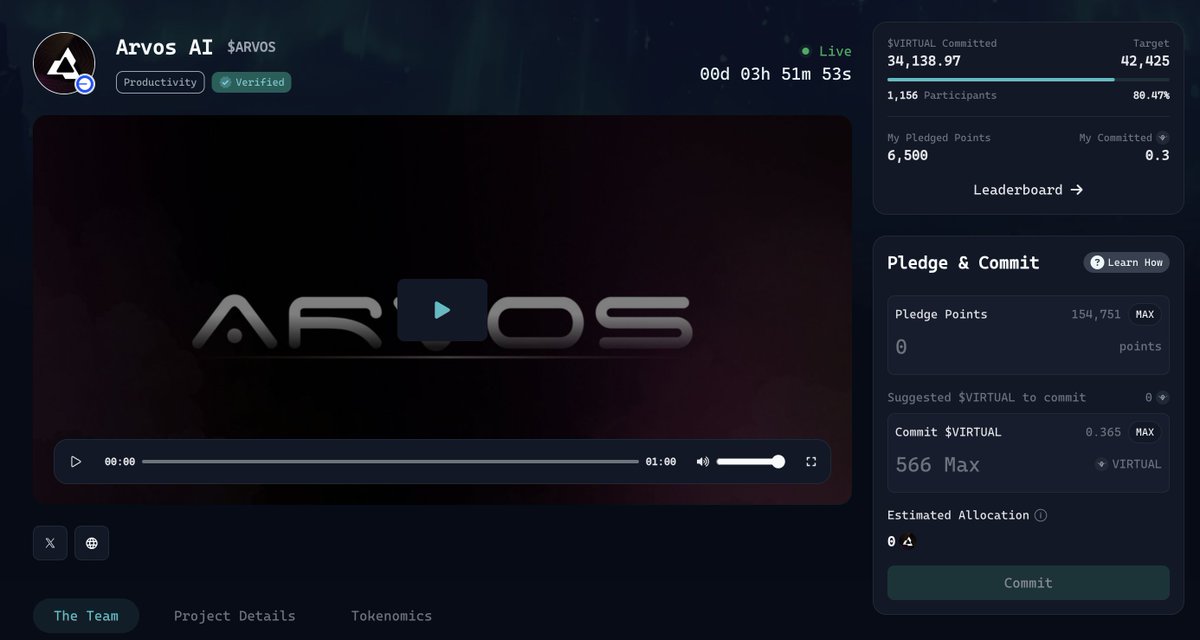The image size is (1200, 640).
Task: Click the Arvos token icon under Estimated Allocation
Action: tap(908, 541)
